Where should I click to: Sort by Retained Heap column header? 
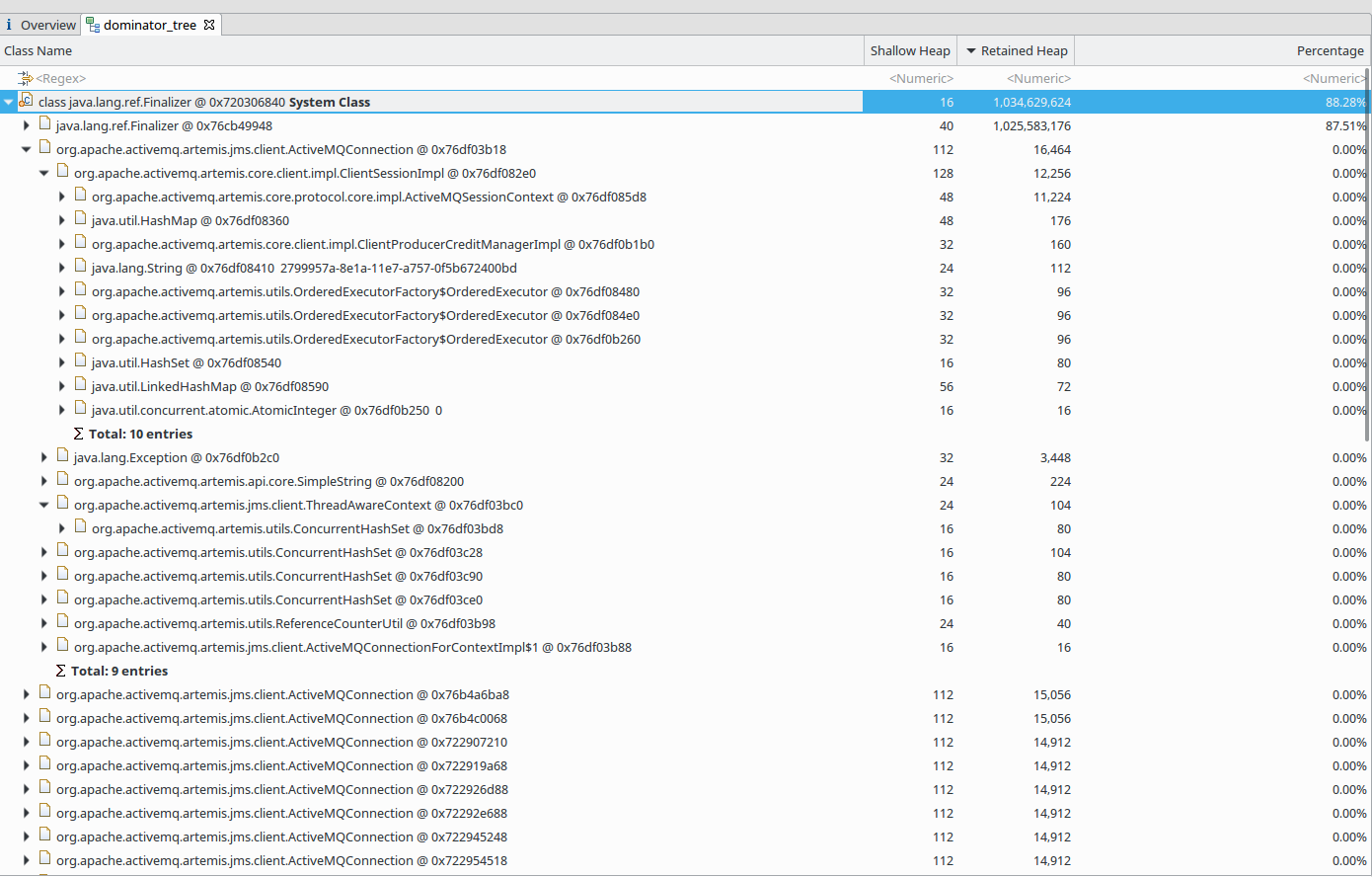point(1016,50)
